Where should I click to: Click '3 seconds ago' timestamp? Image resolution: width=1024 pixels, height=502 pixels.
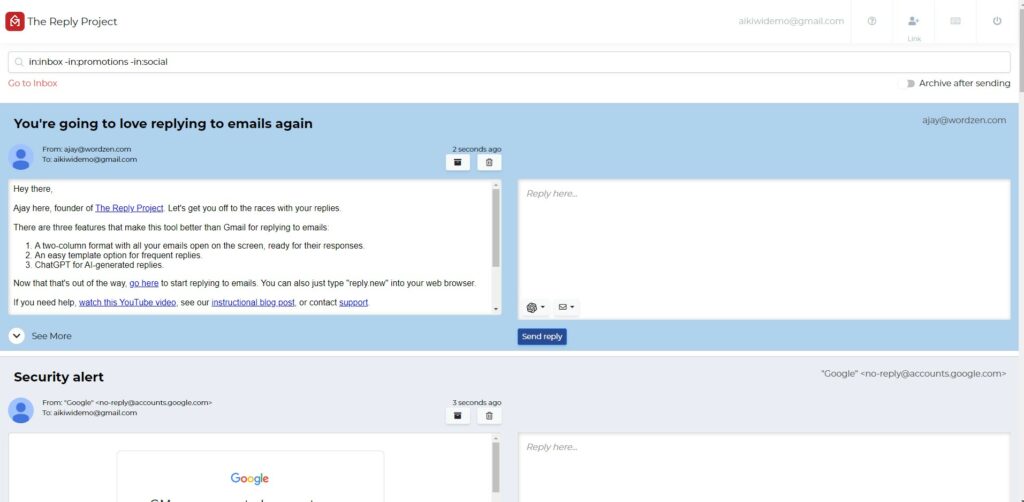[x=477, y=402]
